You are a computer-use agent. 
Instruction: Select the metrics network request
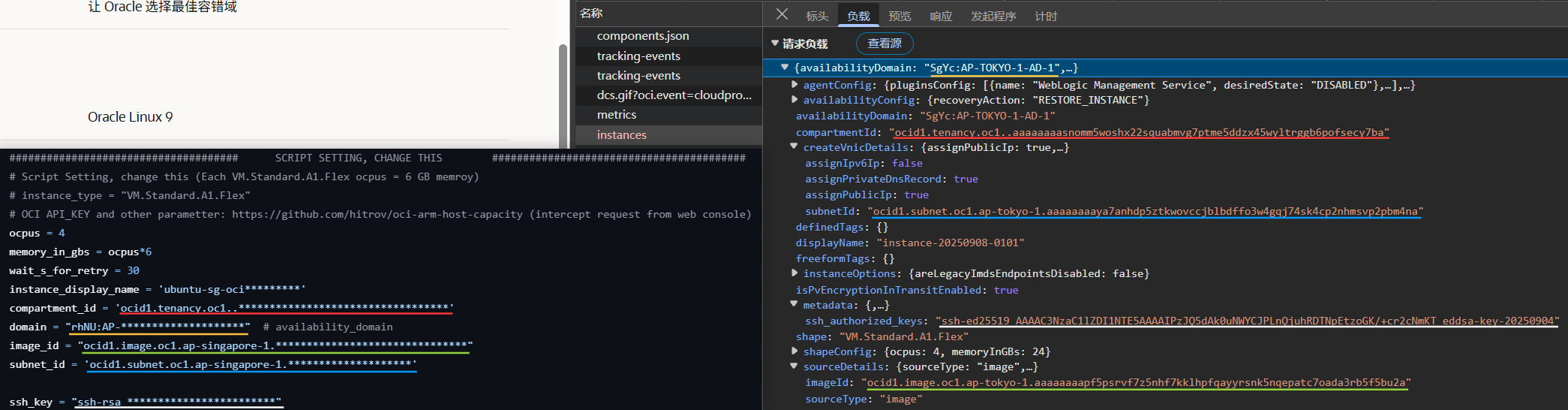click(617, 115)
